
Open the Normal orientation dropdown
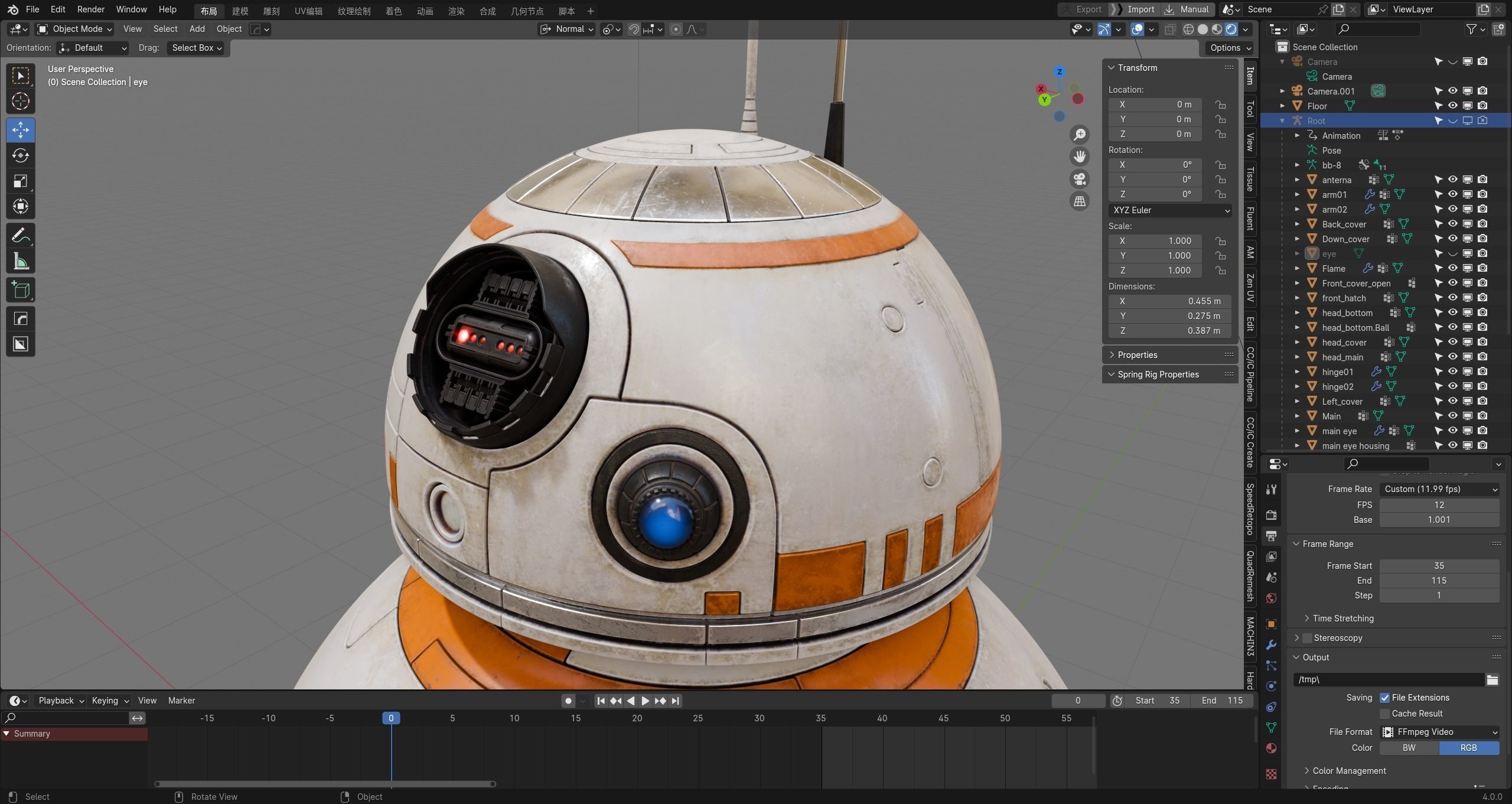pos(566,29)
